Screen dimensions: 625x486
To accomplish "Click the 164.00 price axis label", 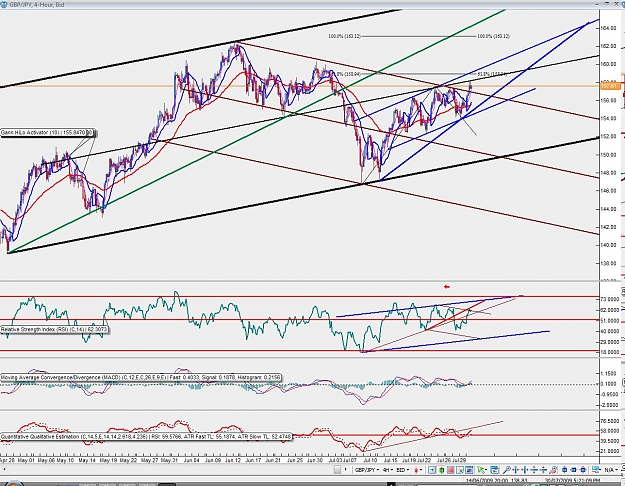I will [x=608, y=28].
